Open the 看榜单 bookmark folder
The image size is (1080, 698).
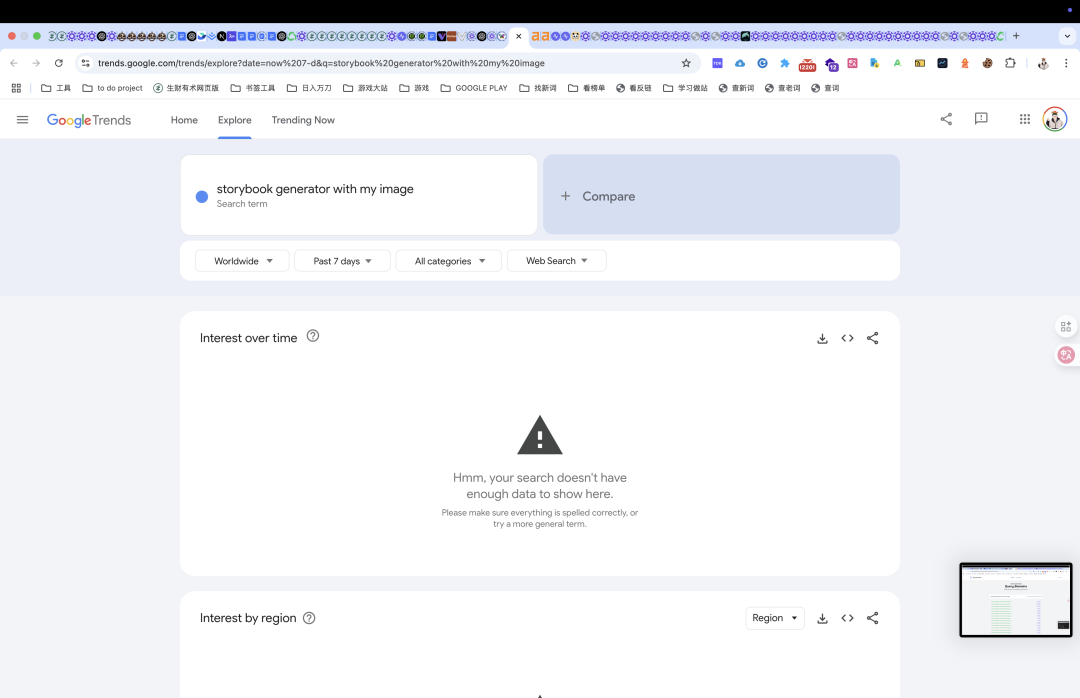click(587, 88)
